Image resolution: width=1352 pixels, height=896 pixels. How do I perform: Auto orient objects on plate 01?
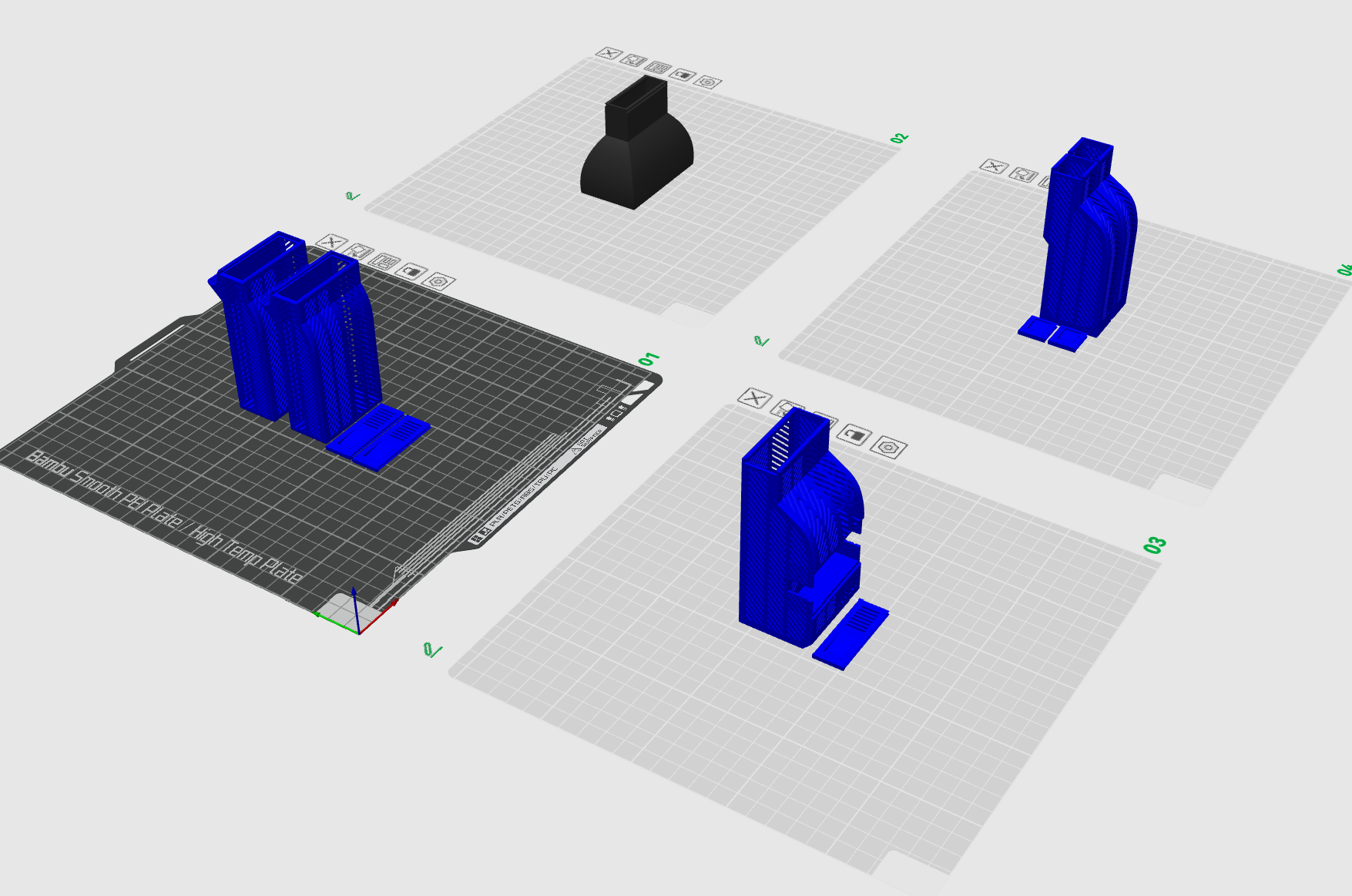360,251
